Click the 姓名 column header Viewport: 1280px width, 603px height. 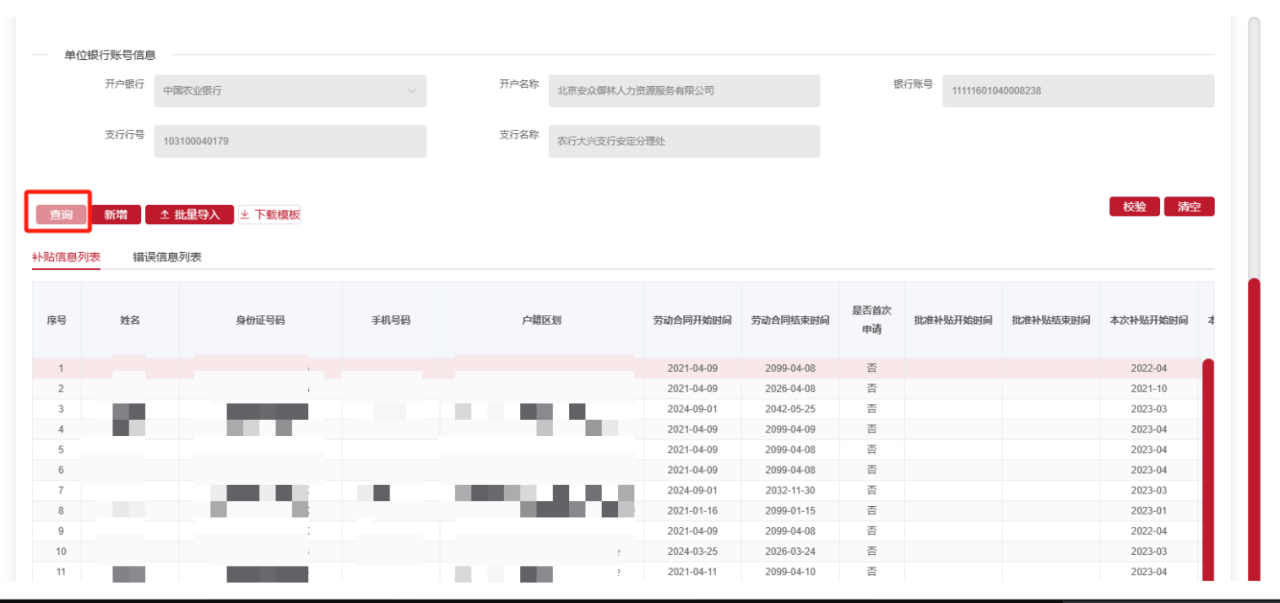(x=130, y=321)
